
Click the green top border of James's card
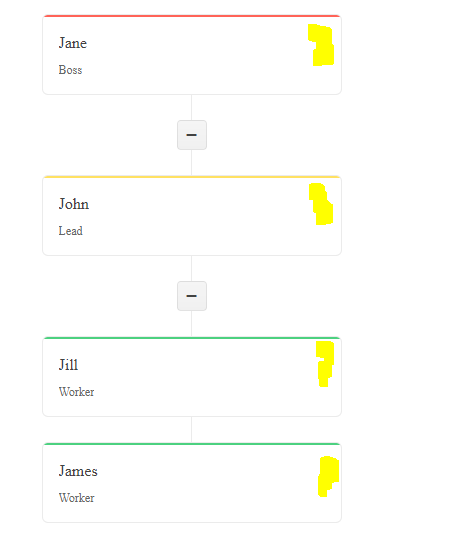click(192, 444)
